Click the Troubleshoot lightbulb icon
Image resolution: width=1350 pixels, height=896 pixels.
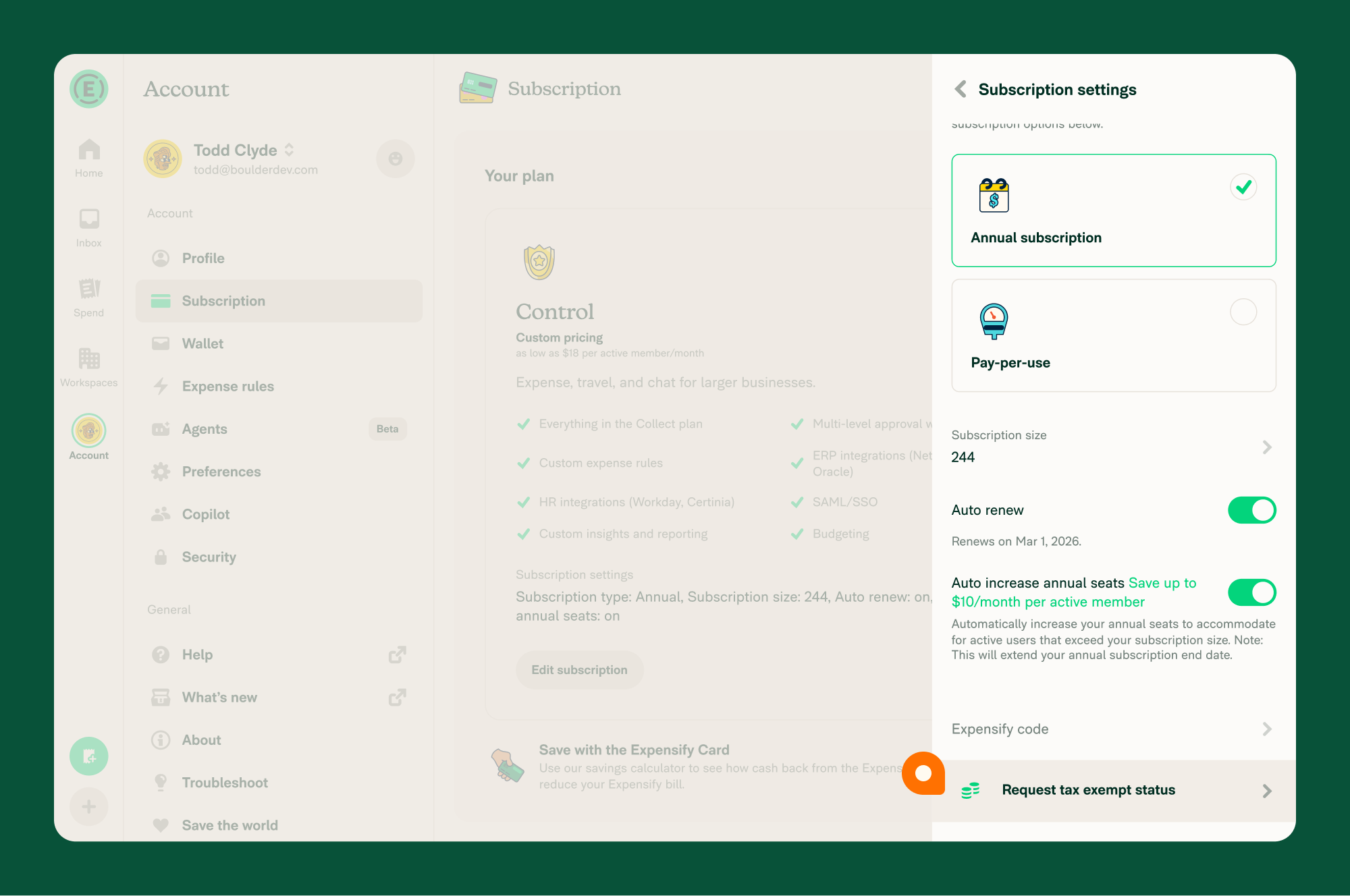point(161,783)
